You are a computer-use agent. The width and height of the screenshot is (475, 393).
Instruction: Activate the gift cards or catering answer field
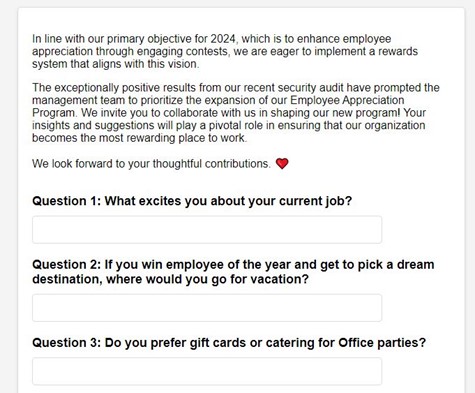[207, 371]
